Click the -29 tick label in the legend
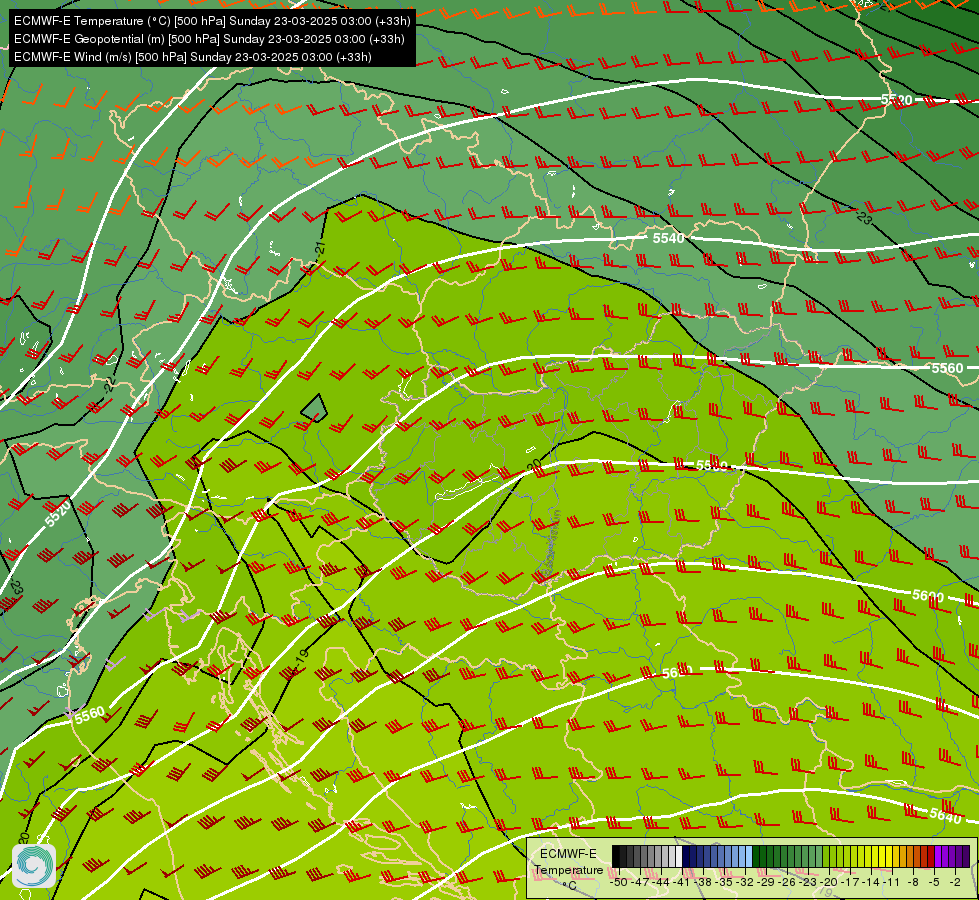 [x=765, y=882]
